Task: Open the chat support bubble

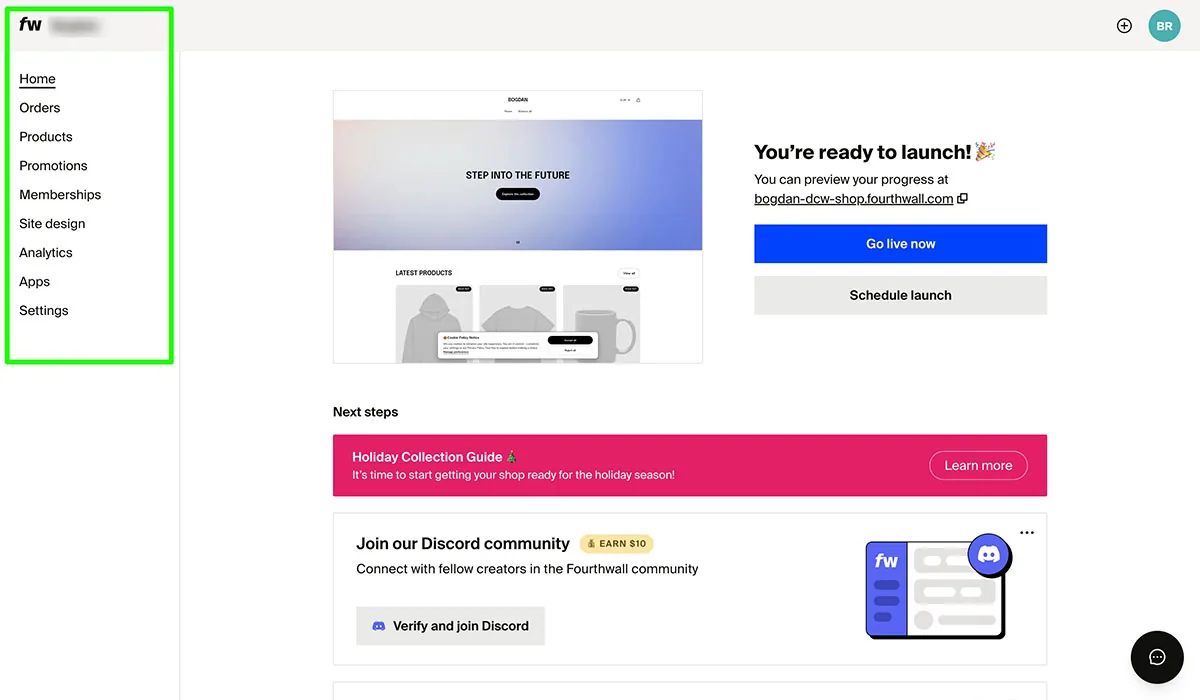Action: tap(1157, 657)
